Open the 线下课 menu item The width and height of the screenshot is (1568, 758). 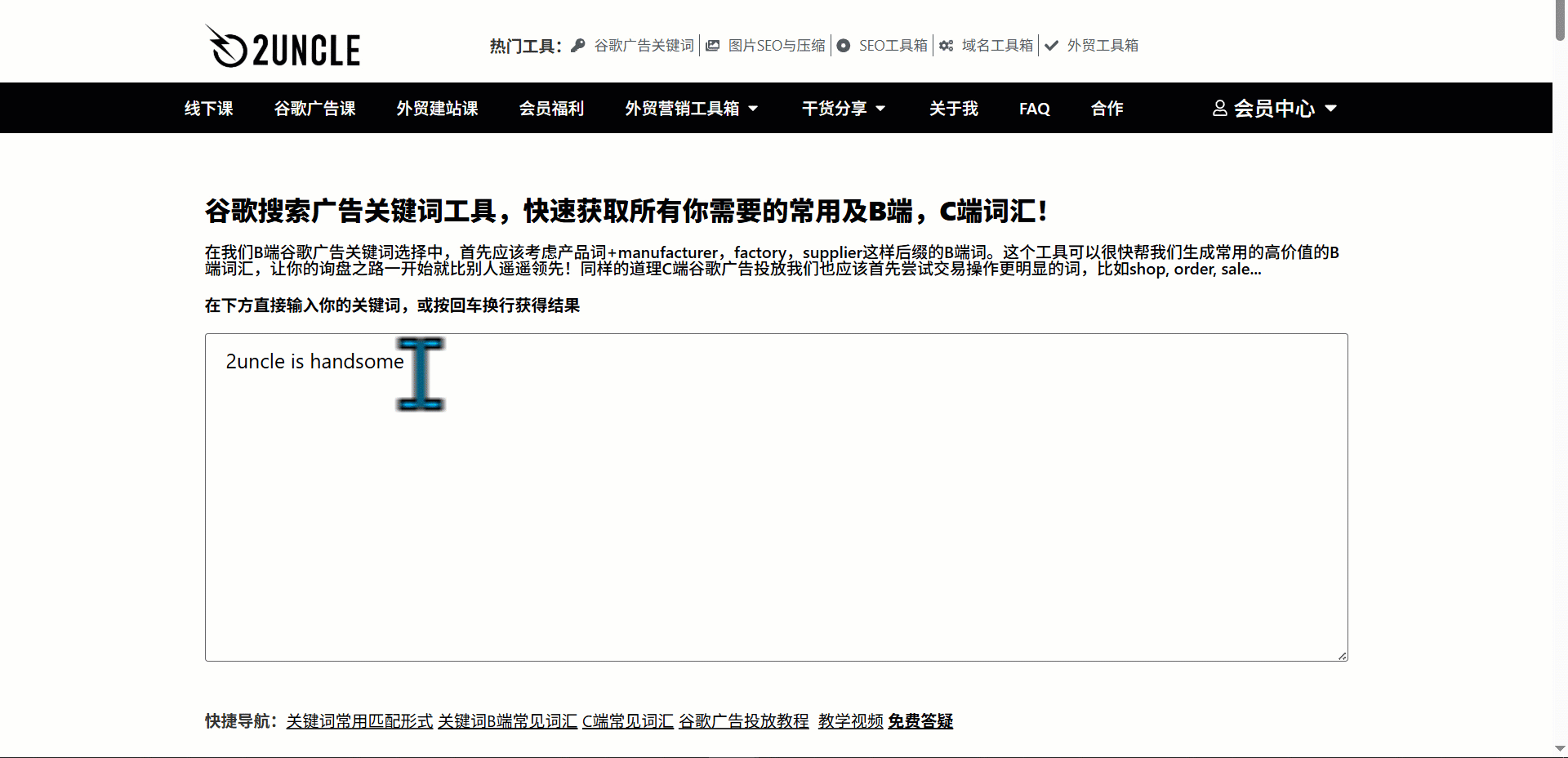point(208,109)
